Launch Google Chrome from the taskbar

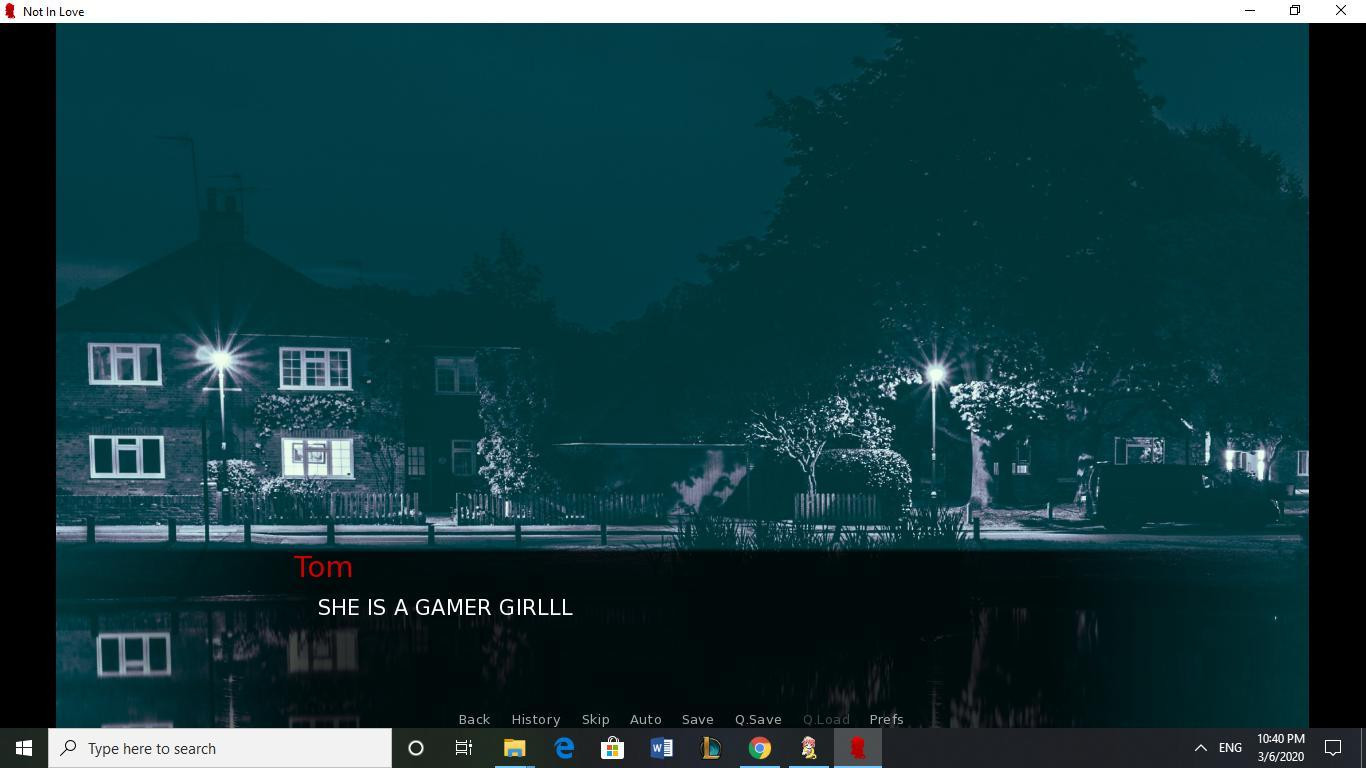click(x=760, y=748)
